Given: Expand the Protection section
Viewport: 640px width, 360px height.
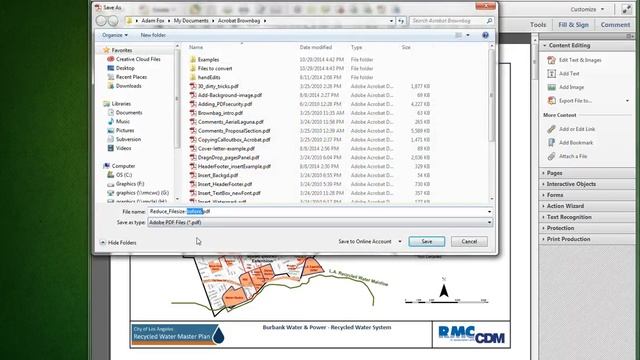Looking at the screenshot, I should [587, 228].
